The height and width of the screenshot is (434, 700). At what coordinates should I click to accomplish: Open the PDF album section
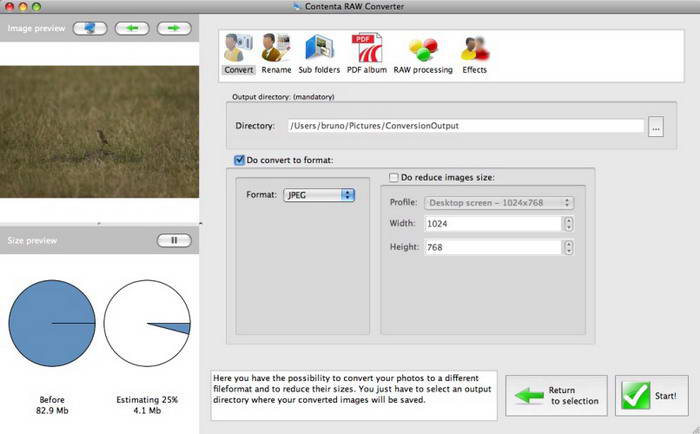pos(367,54)
